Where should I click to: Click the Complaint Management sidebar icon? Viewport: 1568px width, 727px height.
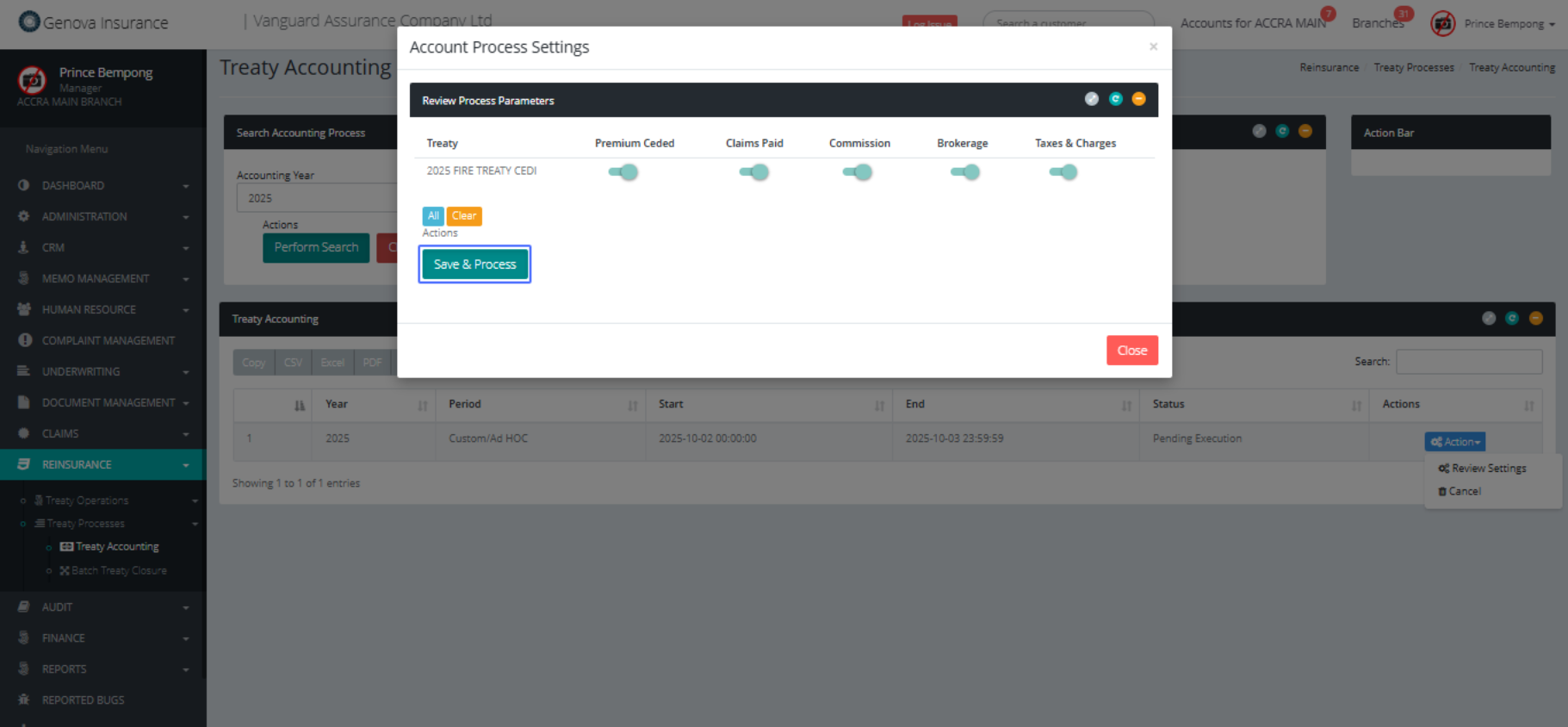click(24, 340)
